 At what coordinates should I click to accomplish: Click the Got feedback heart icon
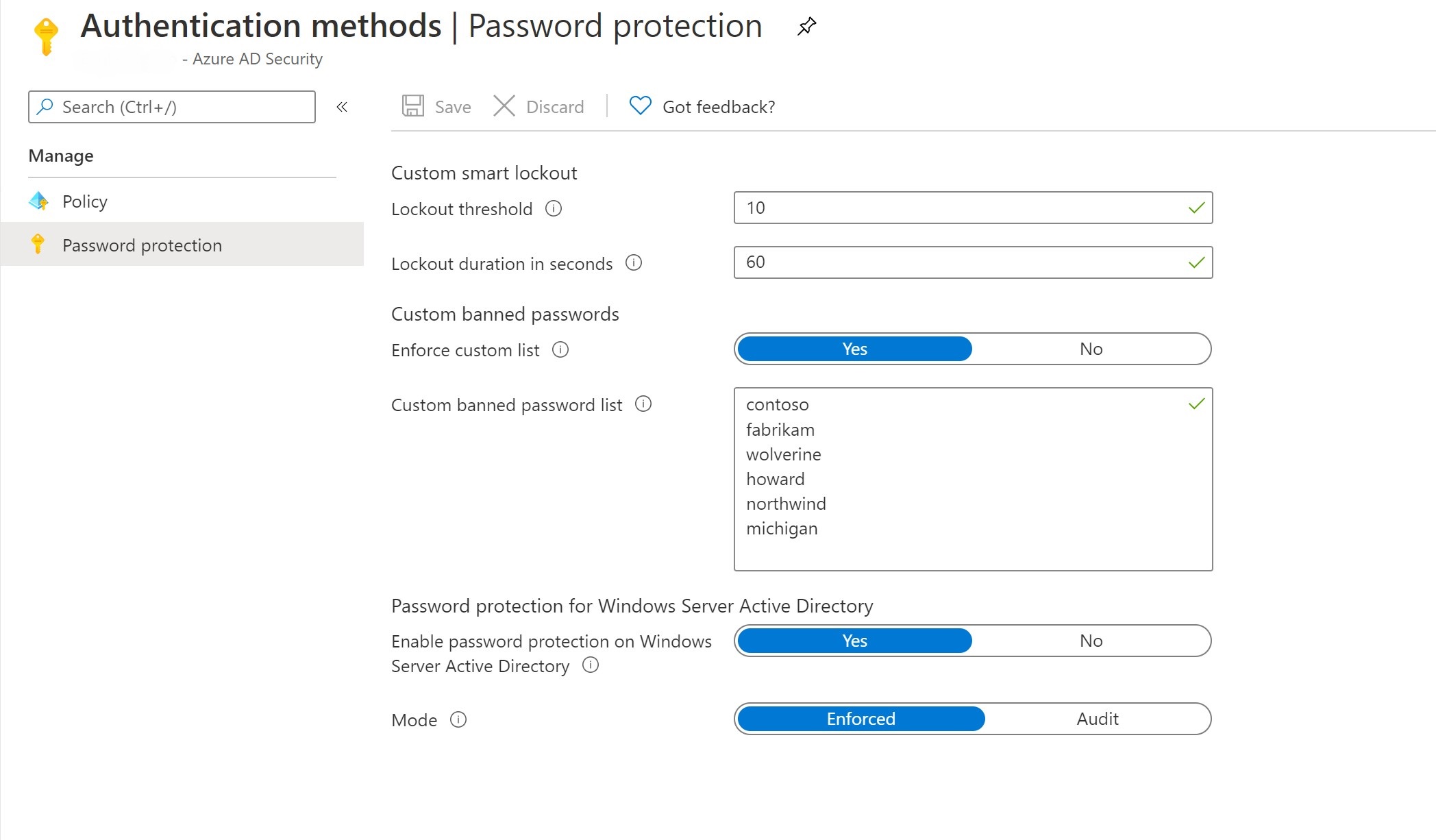click(x=640, y=106)
